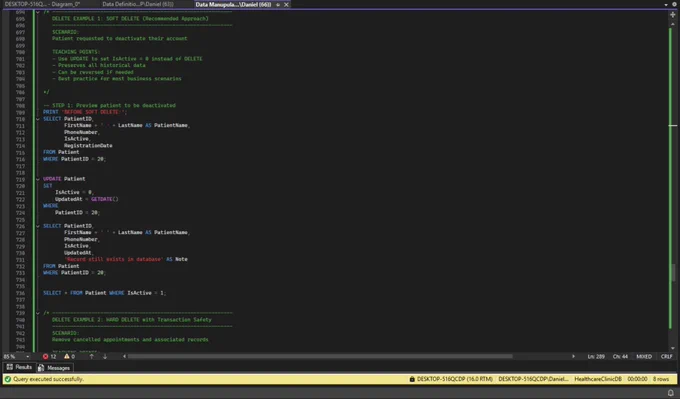
Task: Open tab well settings gear
Action: tap(675, 4)
